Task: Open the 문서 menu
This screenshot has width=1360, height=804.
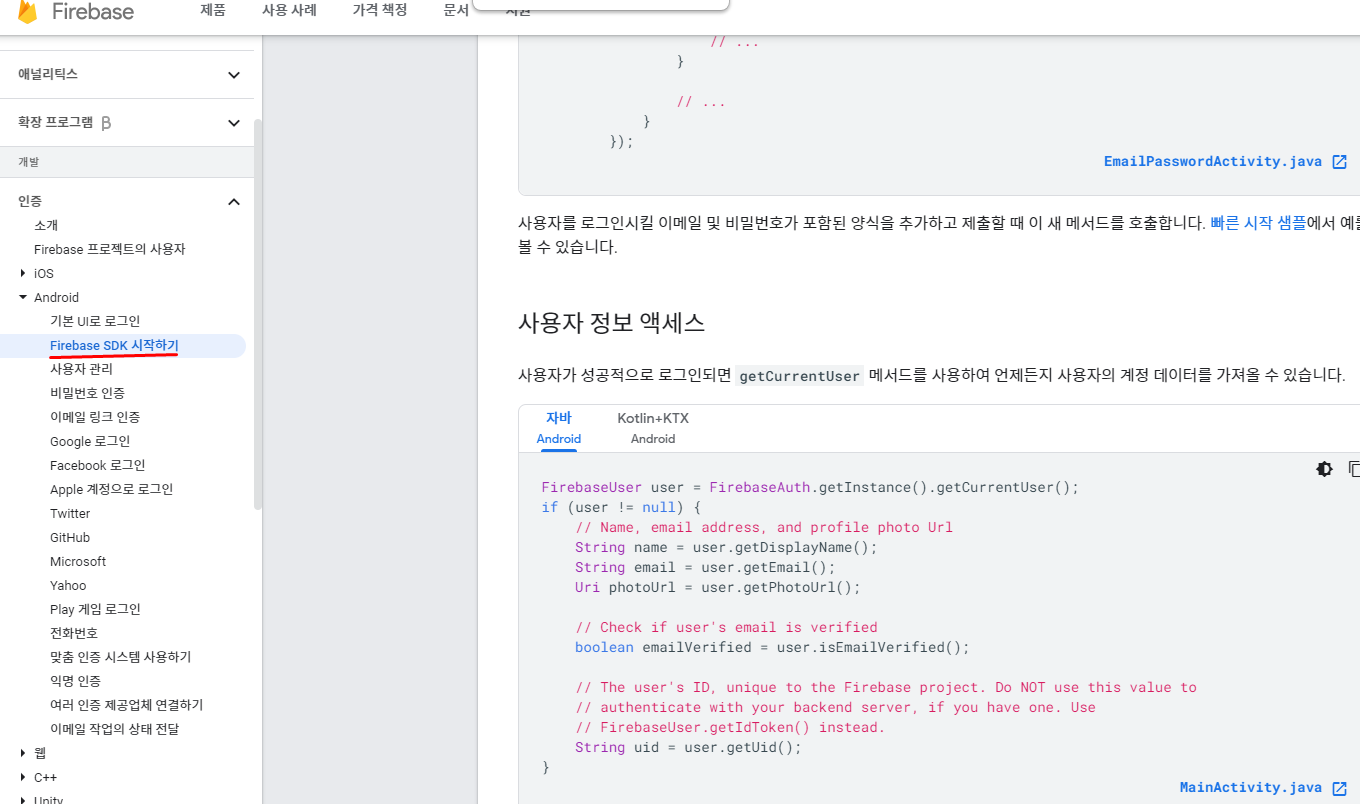Action: tap(456, 11)
